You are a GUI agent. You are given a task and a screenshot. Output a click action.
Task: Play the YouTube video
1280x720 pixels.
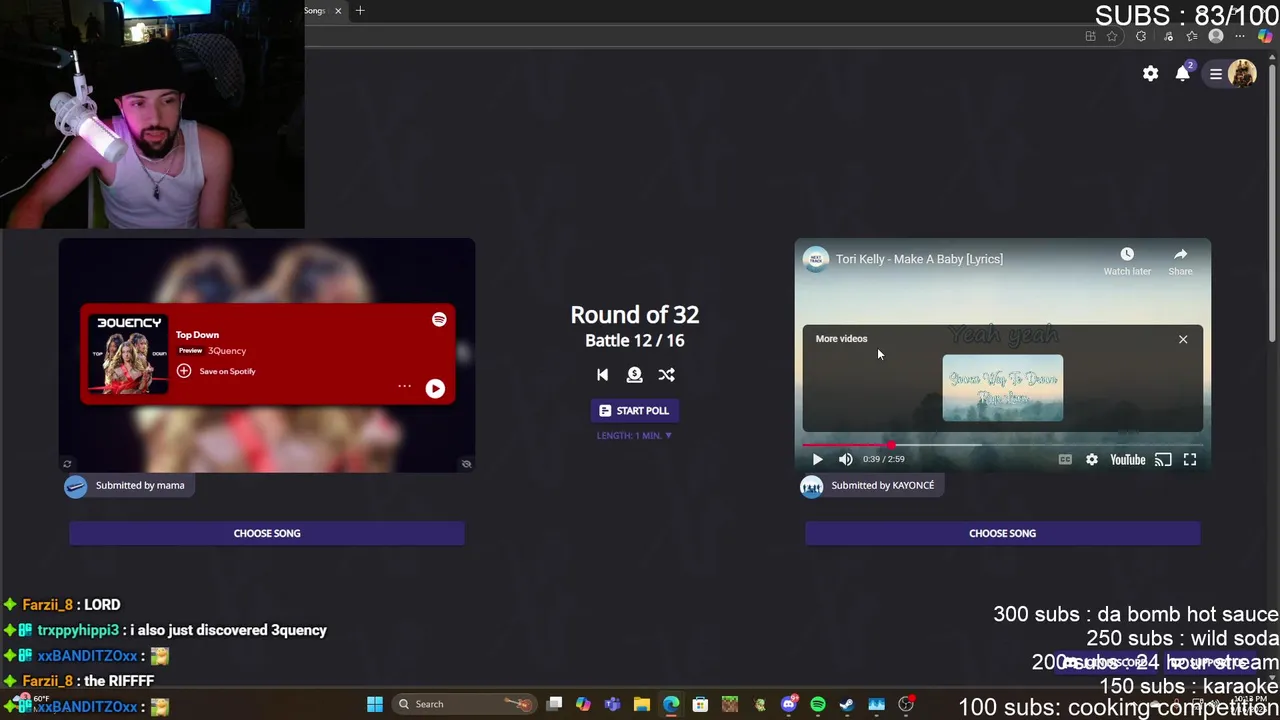(817, 460)
